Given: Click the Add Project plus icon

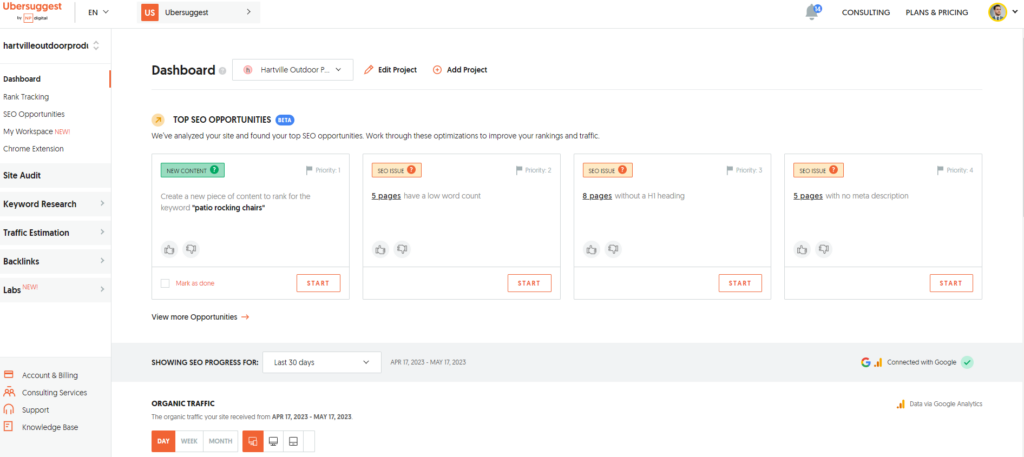Looking at the screenshot, I should [437, 70].
